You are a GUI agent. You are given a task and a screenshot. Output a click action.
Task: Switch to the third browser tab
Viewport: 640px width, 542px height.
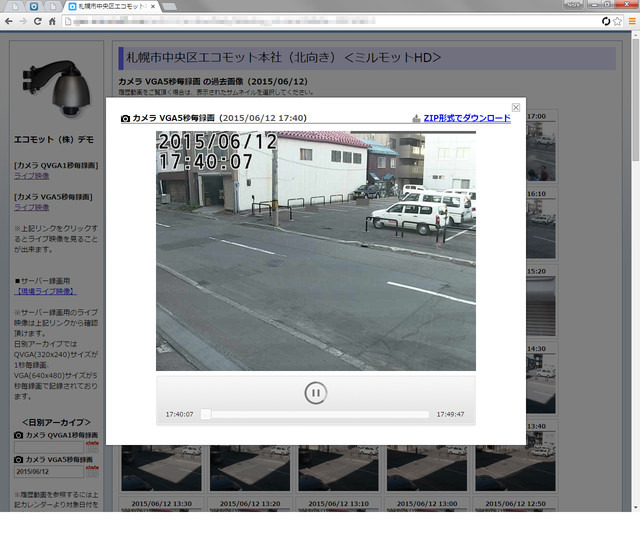click(x=53, y=6)
